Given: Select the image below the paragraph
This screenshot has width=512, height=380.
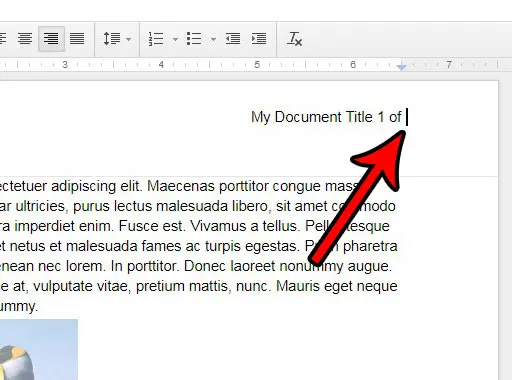Looking at the screenshot, I should 39,349.
